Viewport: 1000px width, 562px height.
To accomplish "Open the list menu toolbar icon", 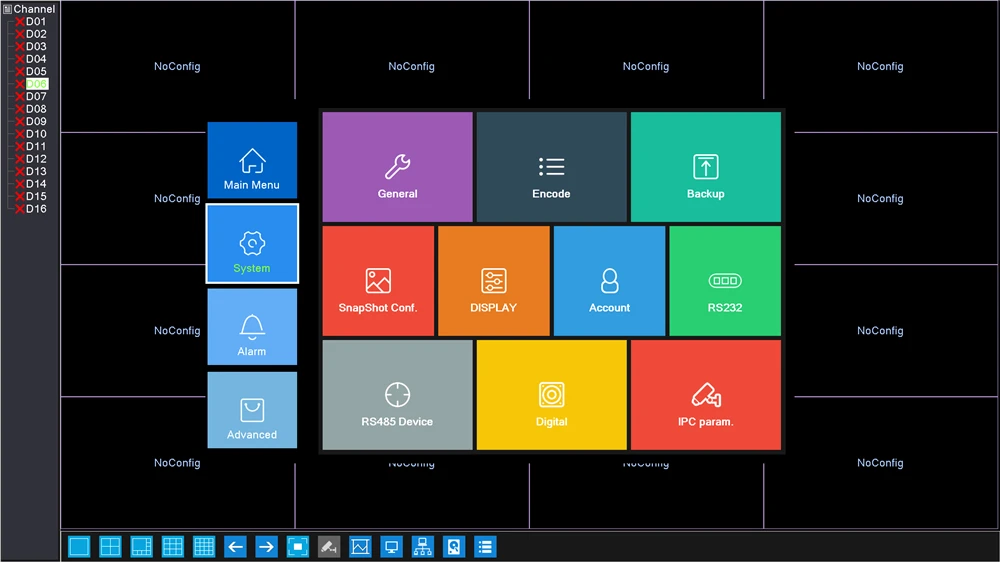I will (x=485, y=547).
